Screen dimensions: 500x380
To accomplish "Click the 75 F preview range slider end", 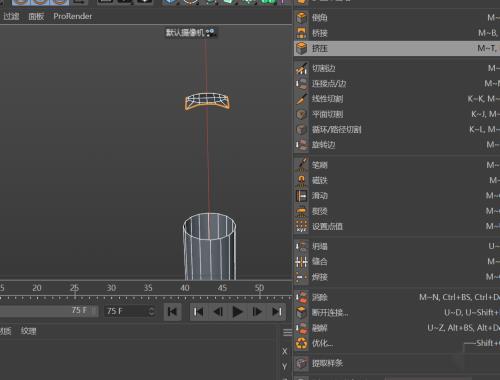I will coord(94,311).
